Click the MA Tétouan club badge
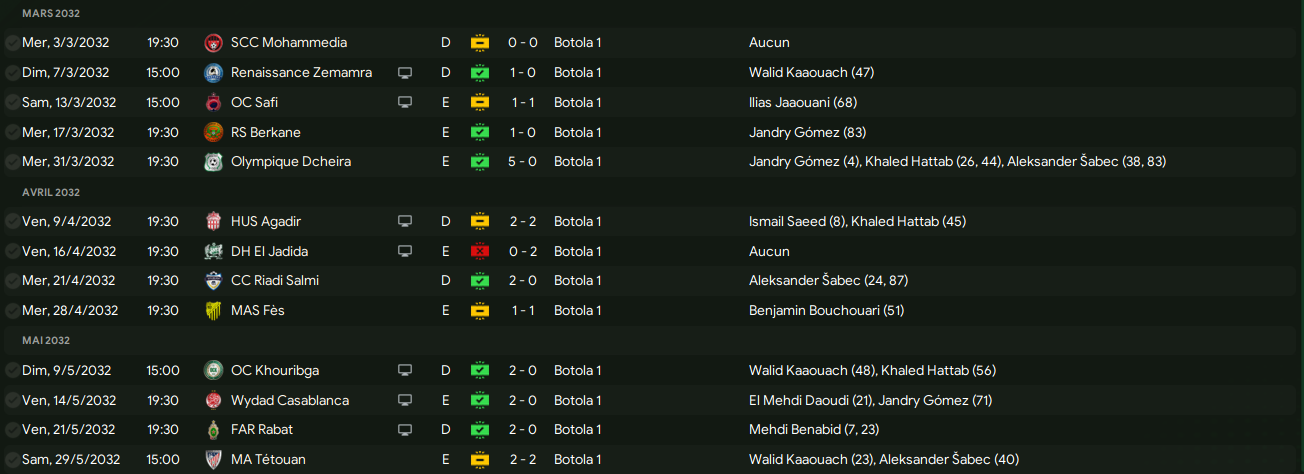 (212, 460)
